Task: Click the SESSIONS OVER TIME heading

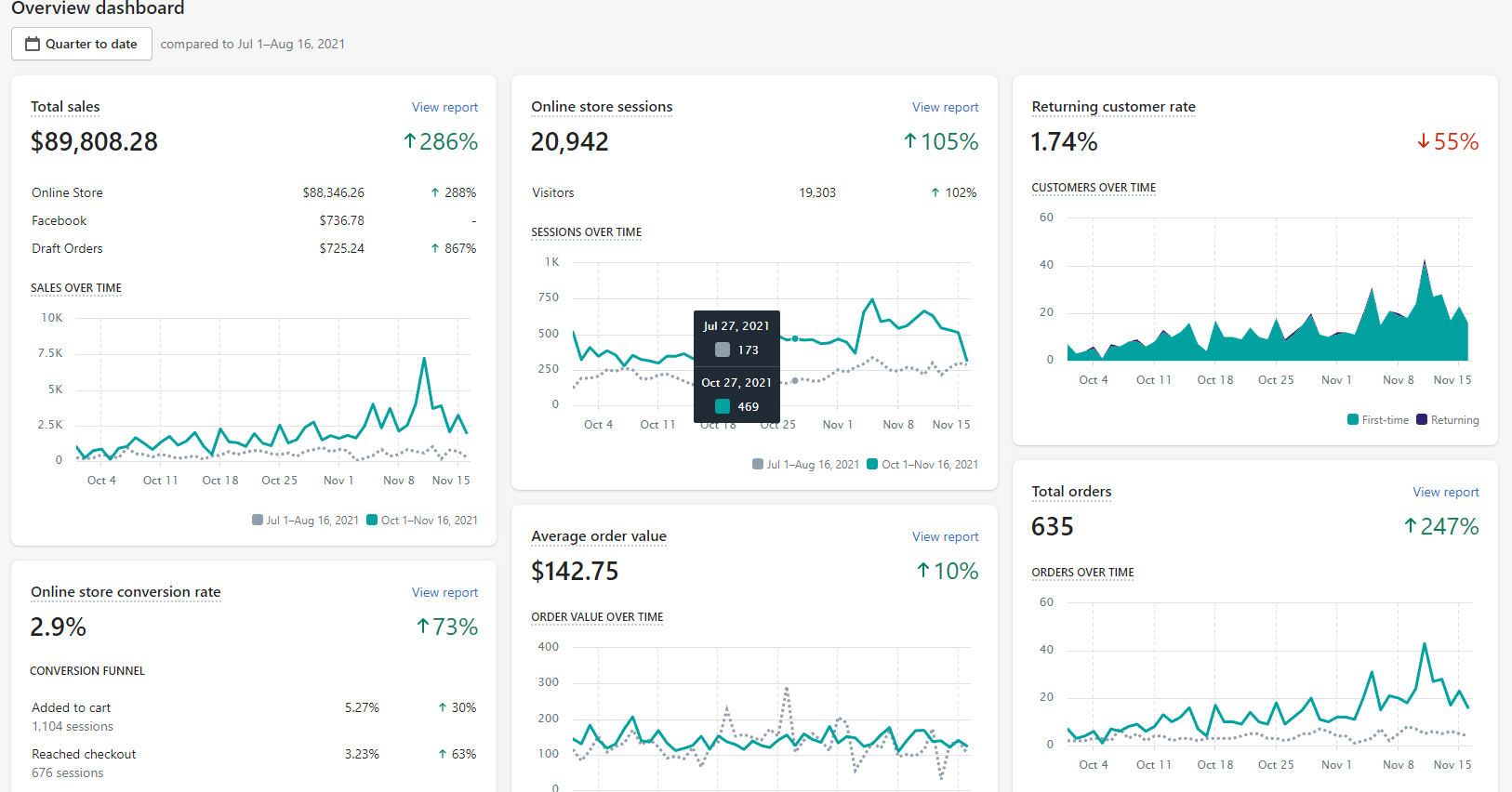Action: click(587, 232)
